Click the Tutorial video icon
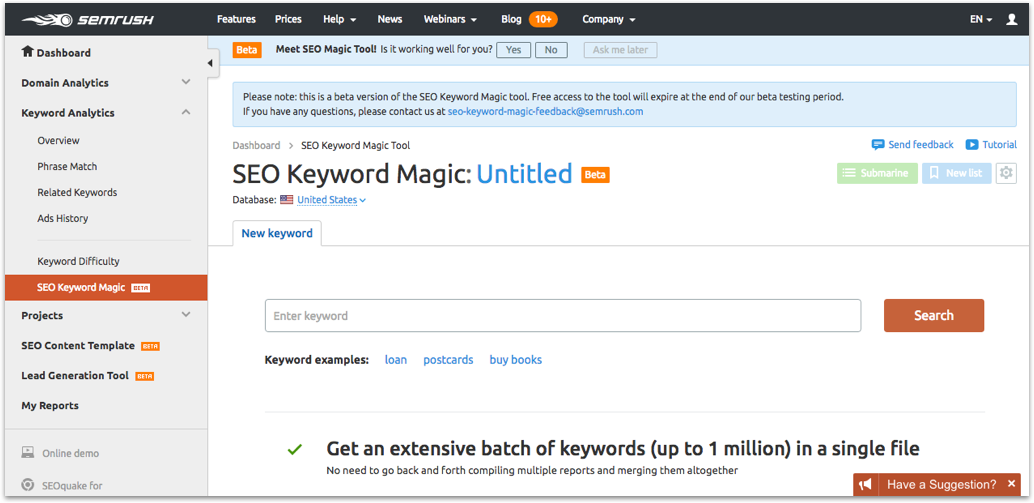The width and height of the screenshot is (1034, 503). tap(972, 145)
